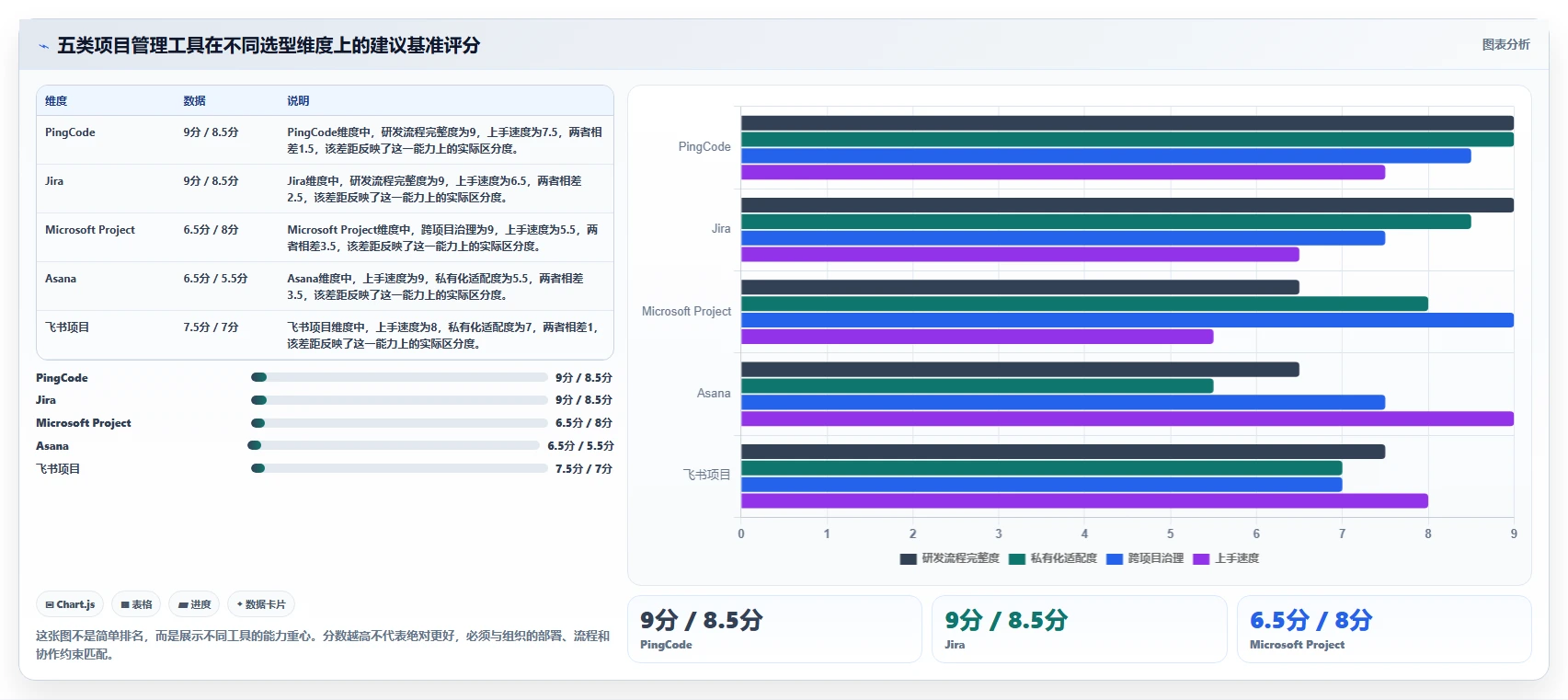
Task: Click the Microsoft Project label in progress list
Action: pos(84,423)
